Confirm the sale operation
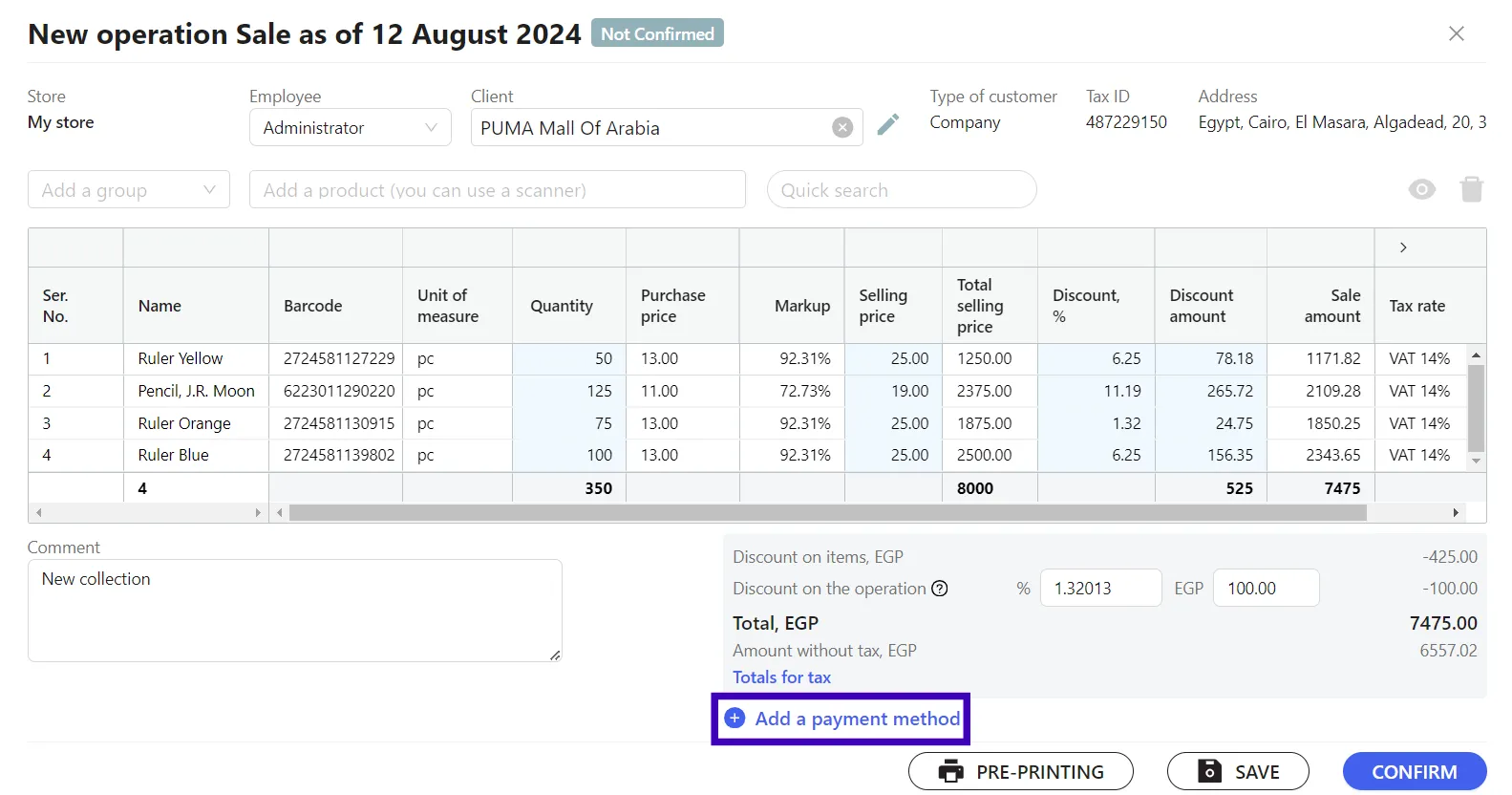The height and width of the screenshot is (795, 1512). 1415,771
